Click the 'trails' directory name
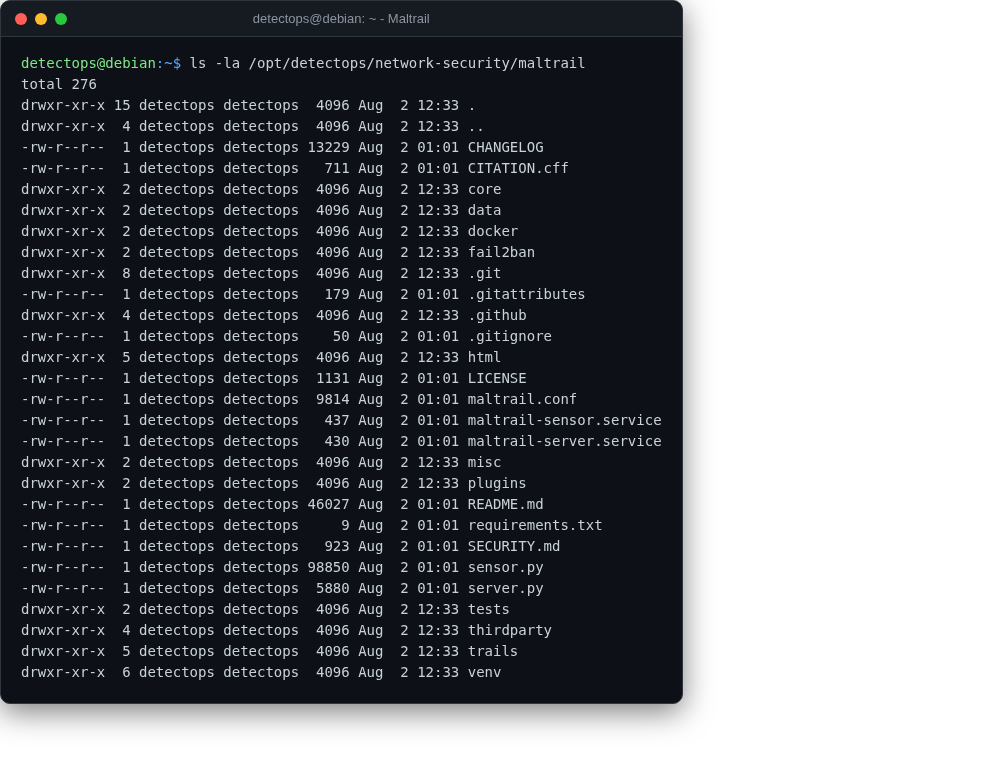 coord(493,652)
